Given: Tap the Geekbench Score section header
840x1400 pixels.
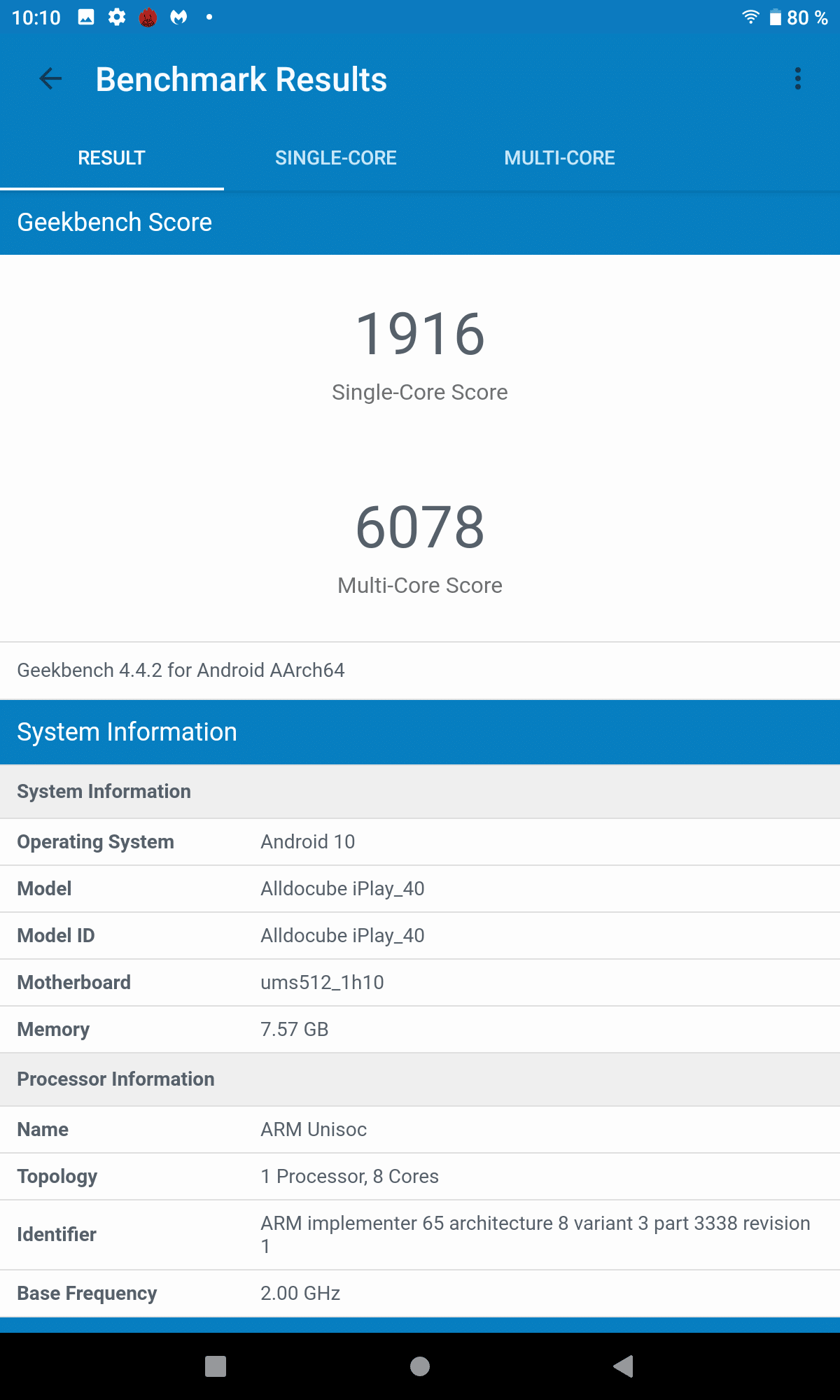Looking at the screenshot, I should [420, 223].
